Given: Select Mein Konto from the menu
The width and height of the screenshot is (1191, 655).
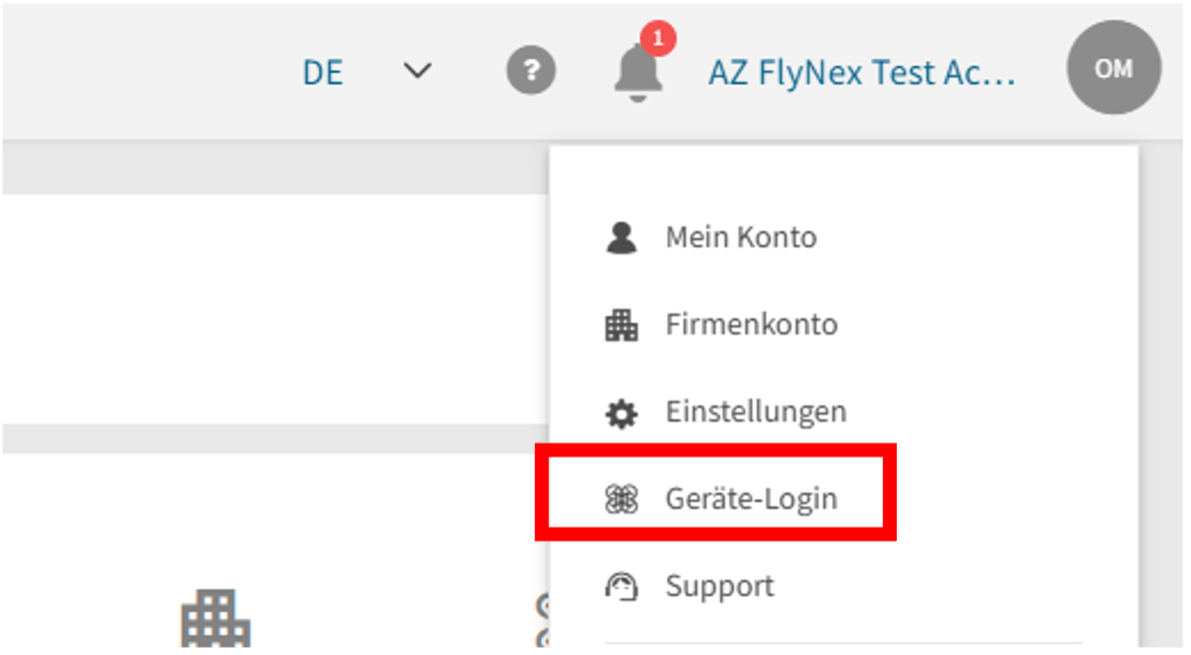Looking at the screenshot, I should coord(741,238).
